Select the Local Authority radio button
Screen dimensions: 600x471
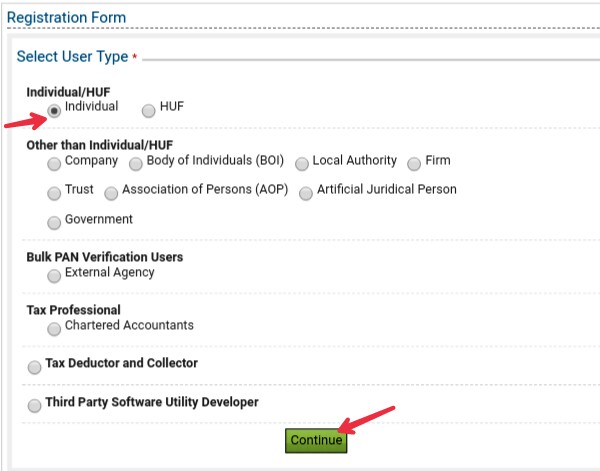[302, 164]
